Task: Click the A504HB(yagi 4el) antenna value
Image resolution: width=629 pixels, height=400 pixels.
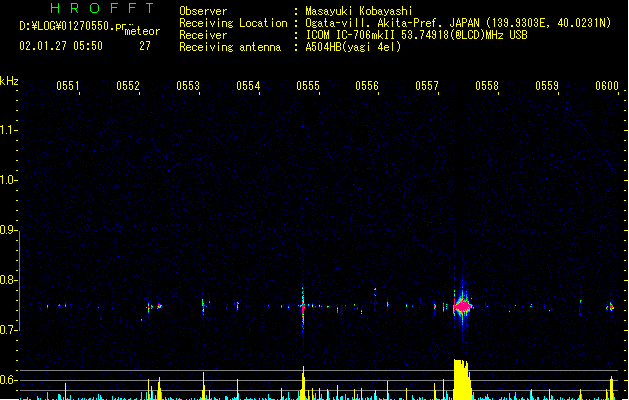Action: pos(353,47)
